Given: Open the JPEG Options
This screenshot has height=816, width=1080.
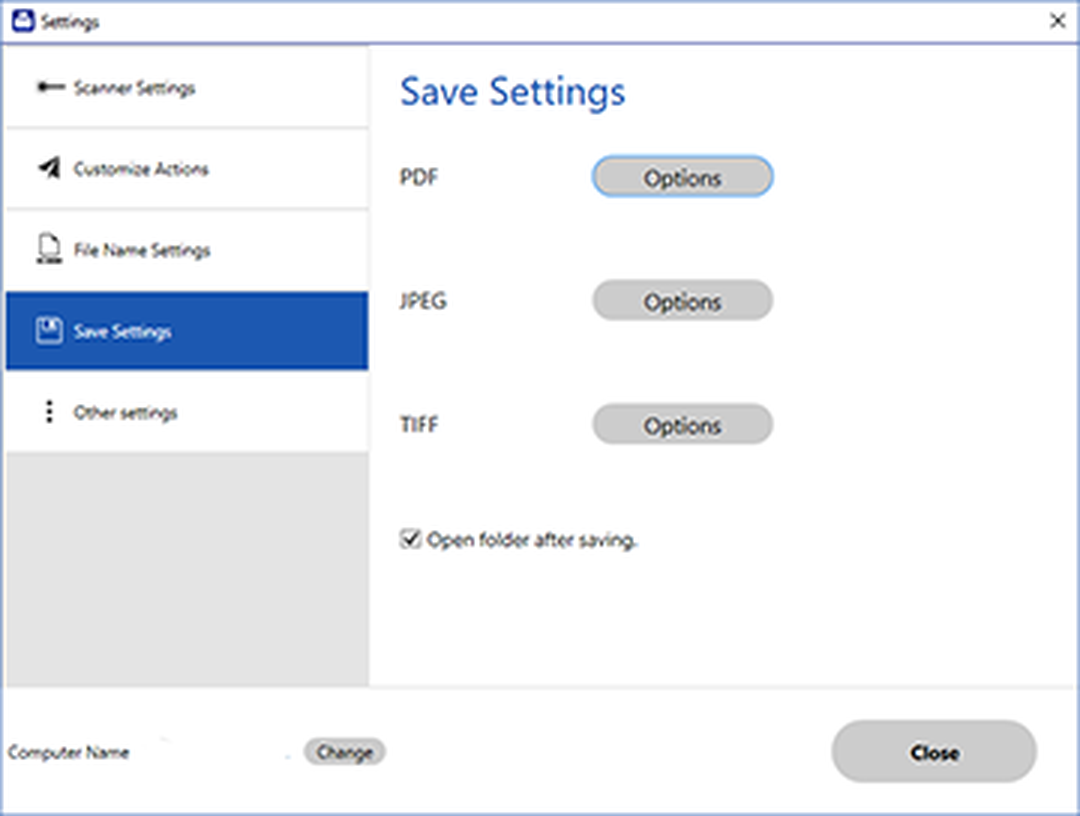Looking at the screenshot, I should pyautogui.click(x=683, y=301).
